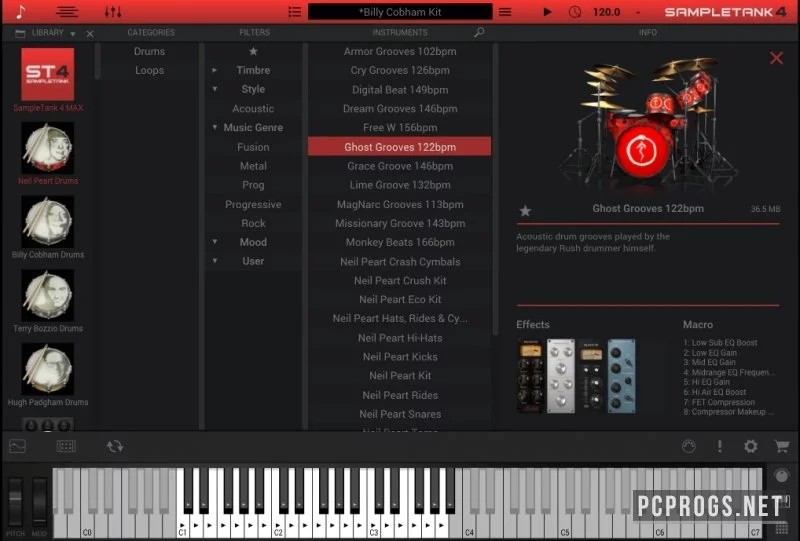The height and width of the screenshot is (541, 800).
Task: Open the parts list view icon
Action: 67,12
